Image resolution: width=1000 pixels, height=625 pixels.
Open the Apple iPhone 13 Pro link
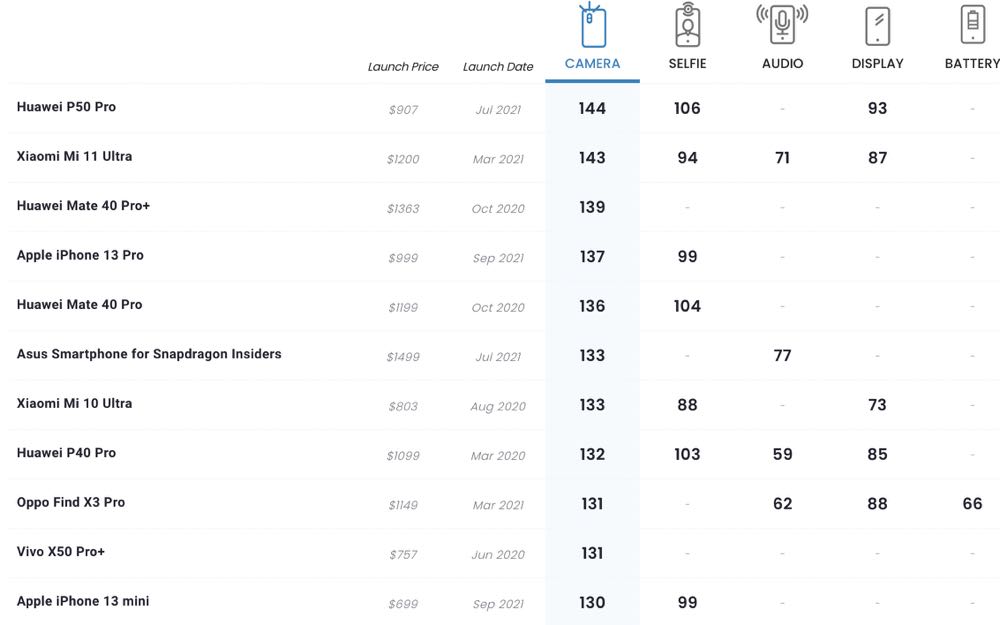[80, 256]
